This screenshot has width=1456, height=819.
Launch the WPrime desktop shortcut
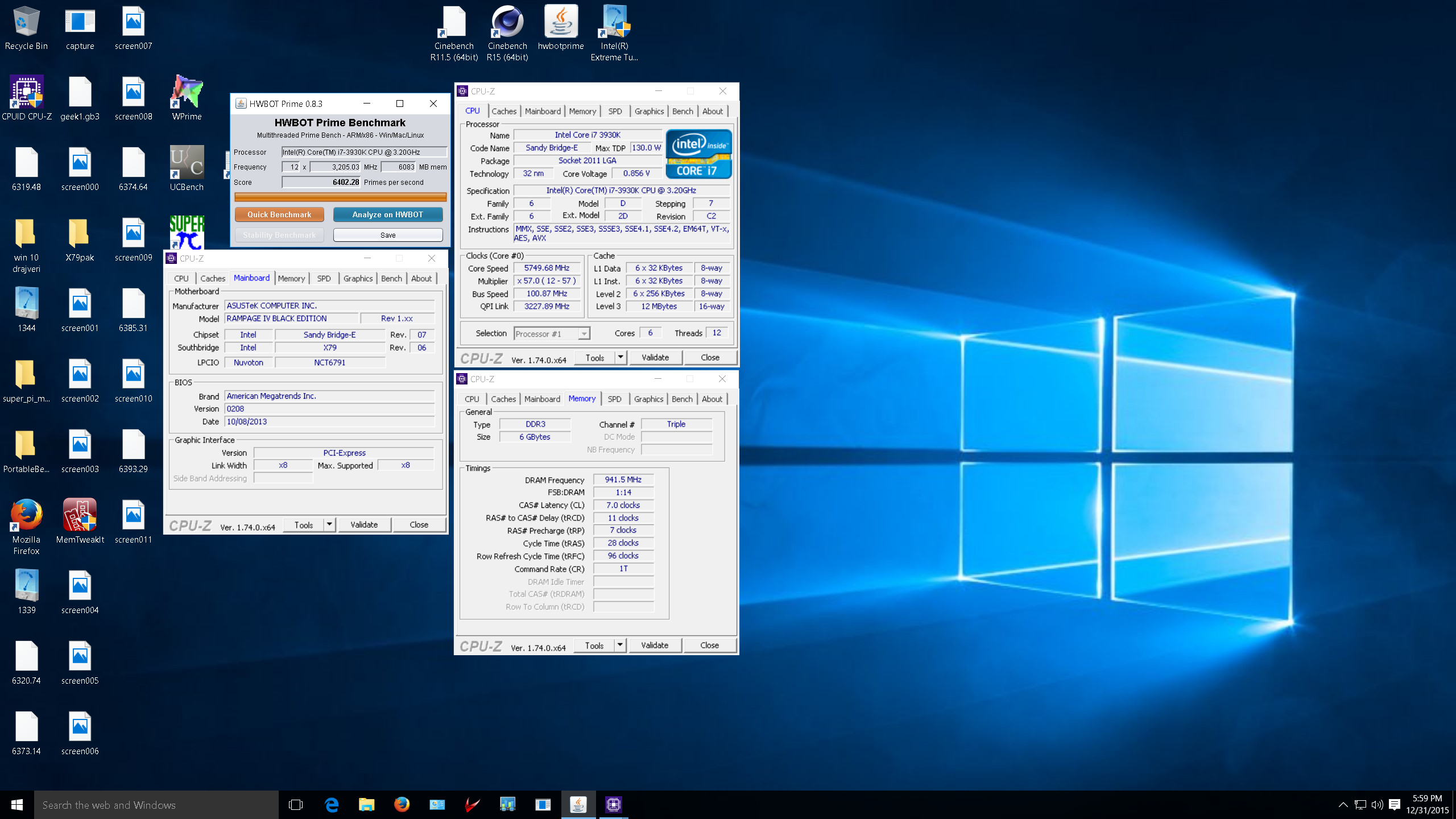tap(187, 99)
